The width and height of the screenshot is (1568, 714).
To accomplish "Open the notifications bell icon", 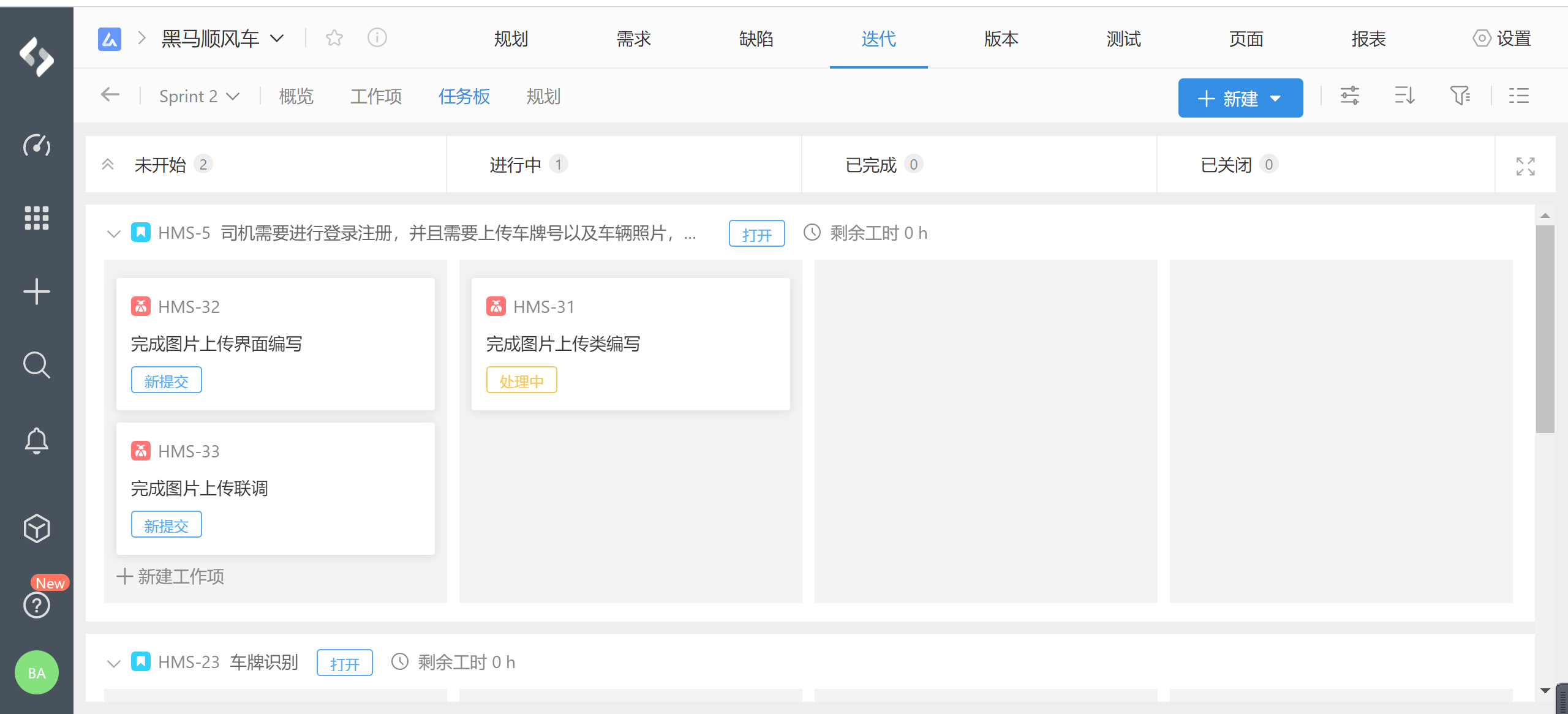I will 37,440.
